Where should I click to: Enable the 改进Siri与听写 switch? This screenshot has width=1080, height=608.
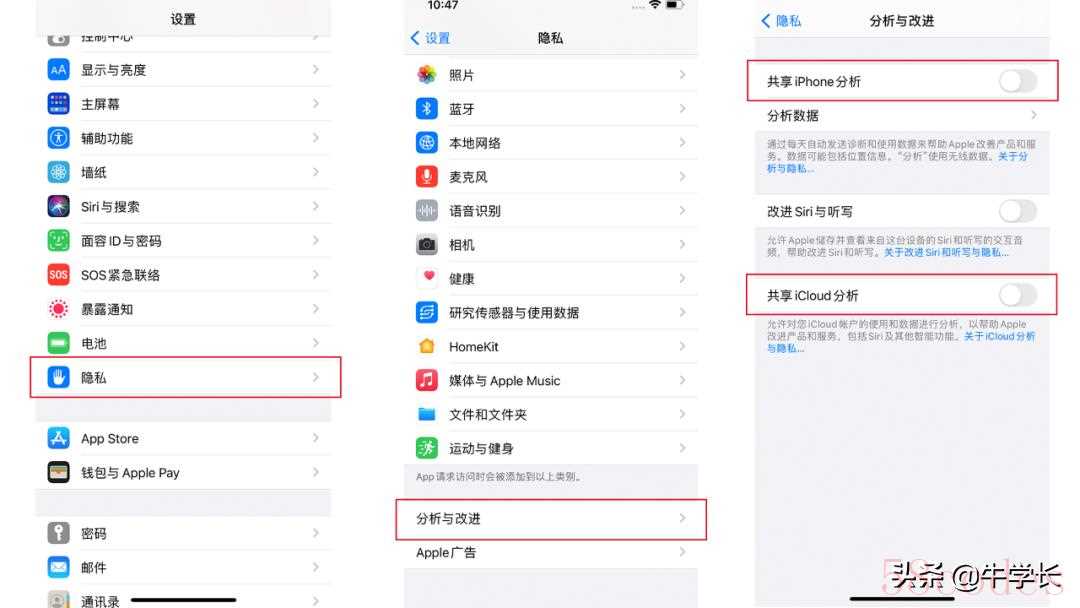coord(1017,211)
